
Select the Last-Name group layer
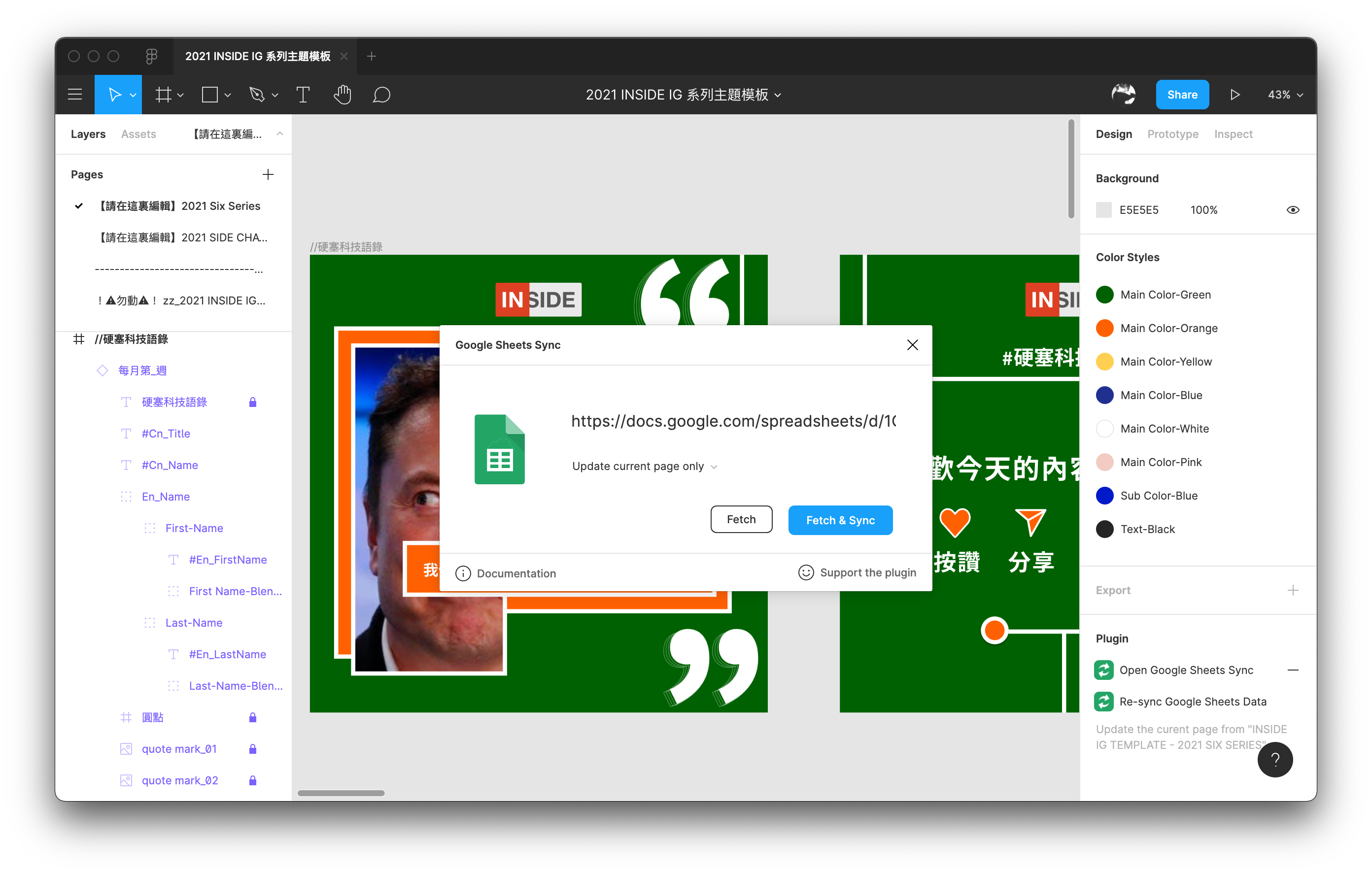tap(194, 623)
